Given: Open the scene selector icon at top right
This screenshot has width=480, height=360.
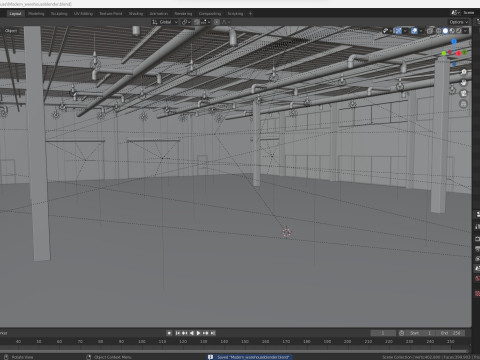Looking at the screenshot, I should click(455, 13).
